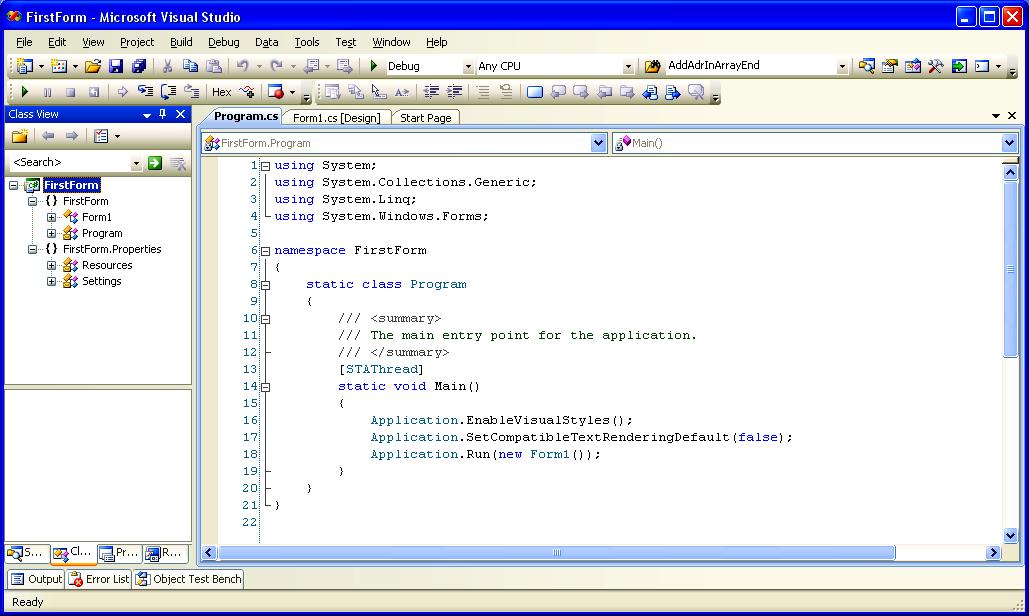Click the Cut scissors icon
This screenshot has height=616, width=1029.
[x=167, y=66]
